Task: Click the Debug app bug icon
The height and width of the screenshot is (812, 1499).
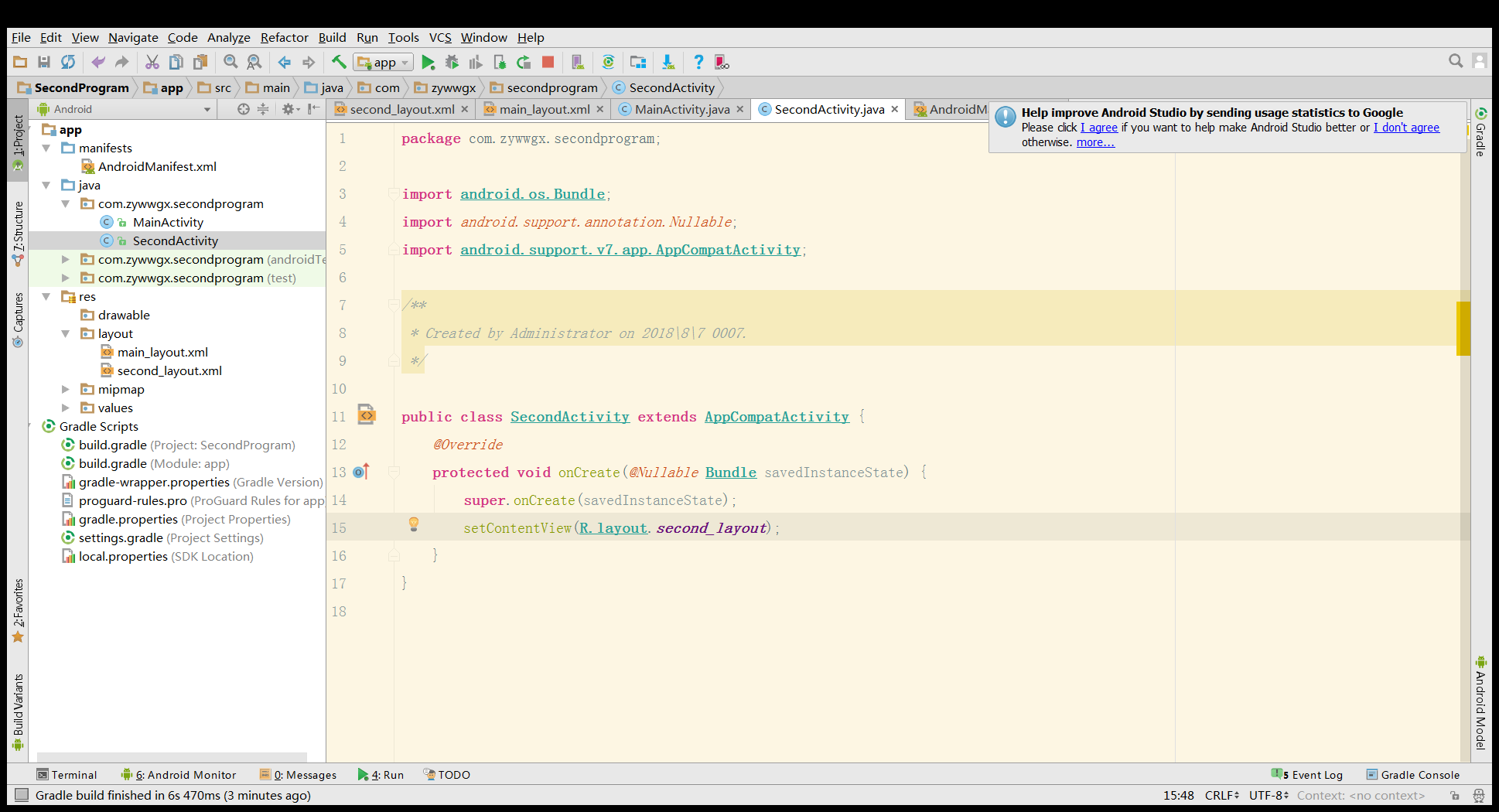Action: [452, 63]
